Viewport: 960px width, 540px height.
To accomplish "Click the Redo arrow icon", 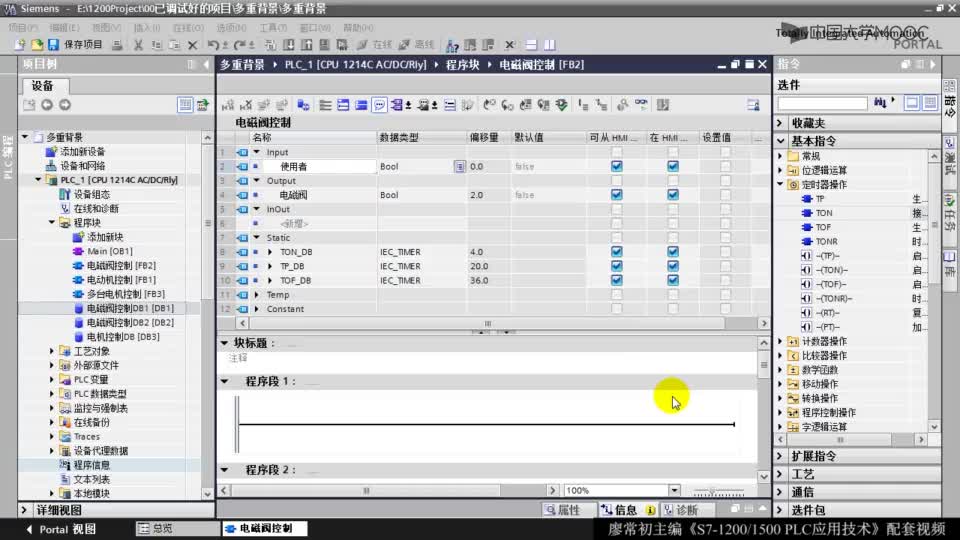I will (x=240, y=45).
